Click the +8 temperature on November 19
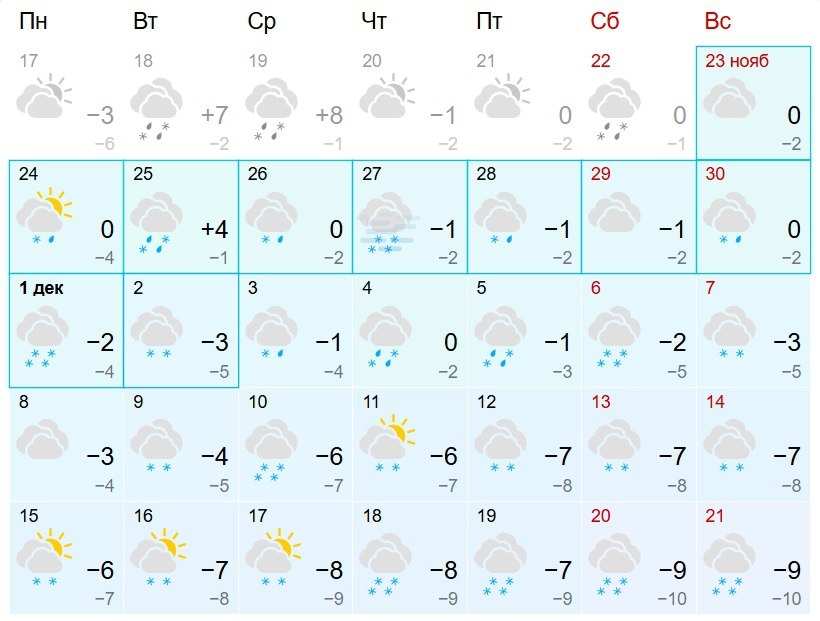820x621 pixels. 329,115
